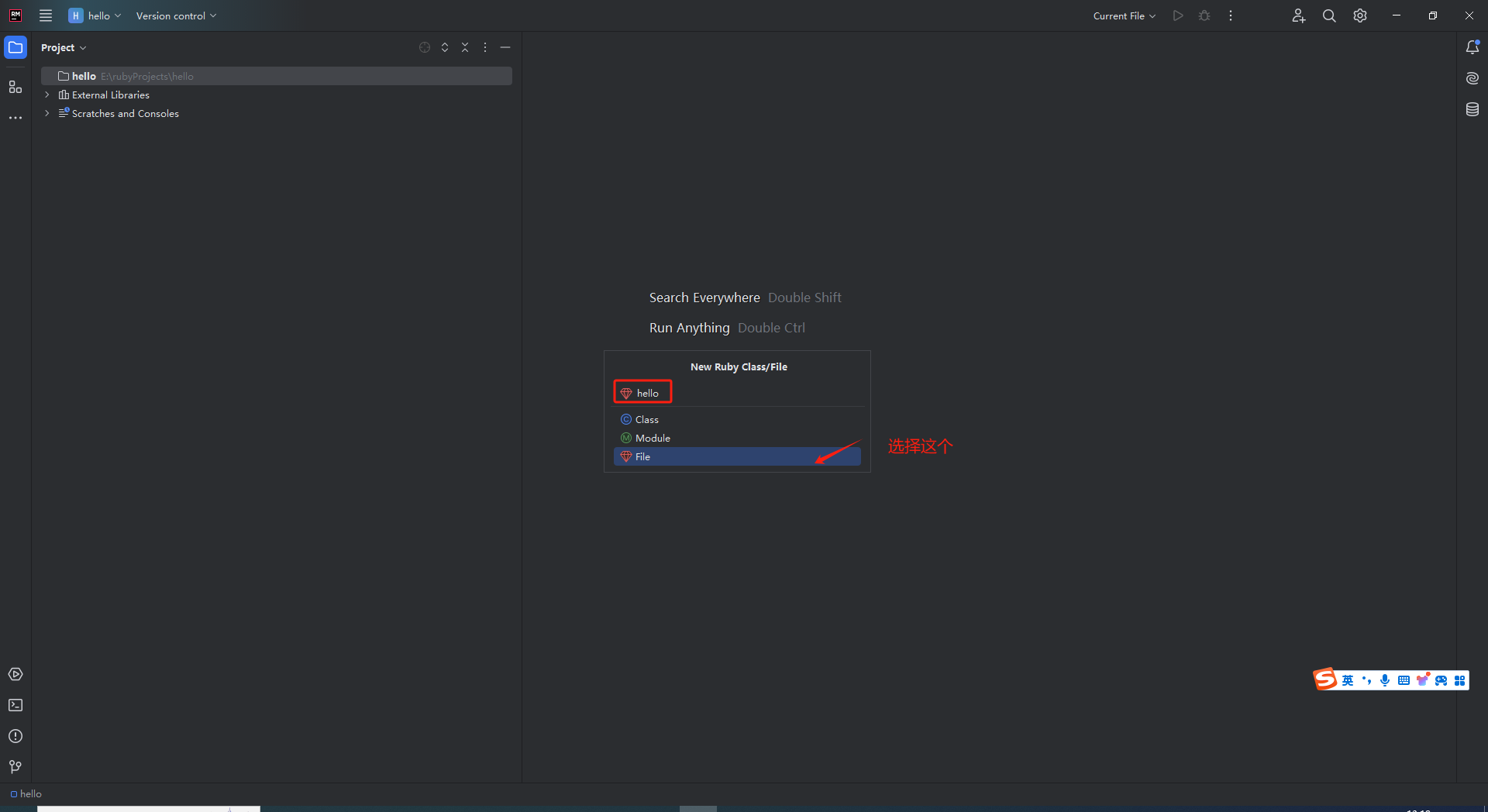This screenshot has width=1488, height=812.
Task: Open More Actions in top toolbar
Action: point(1231,15)
